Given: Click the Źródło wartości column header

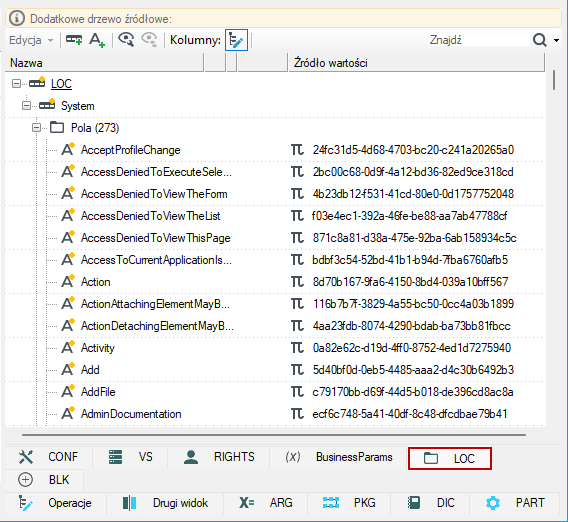Looking at the screenshot, I should pos(417,63).
